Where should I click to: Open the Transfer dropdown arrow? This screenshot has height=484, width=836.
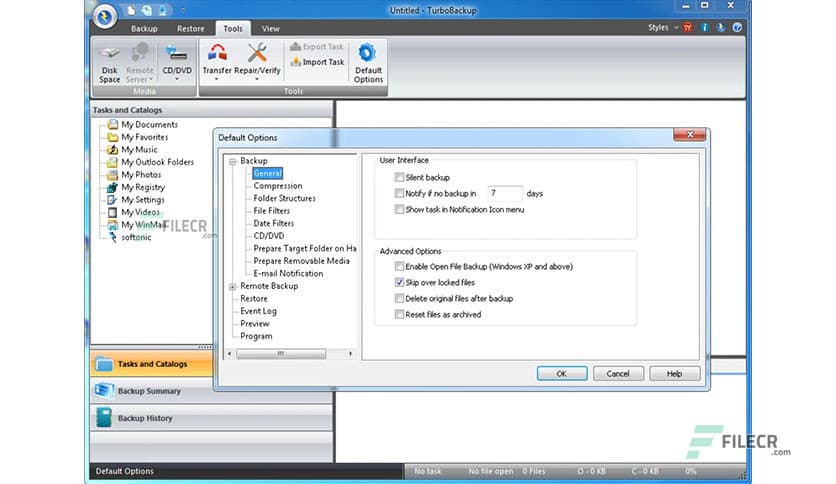(216, 79)
